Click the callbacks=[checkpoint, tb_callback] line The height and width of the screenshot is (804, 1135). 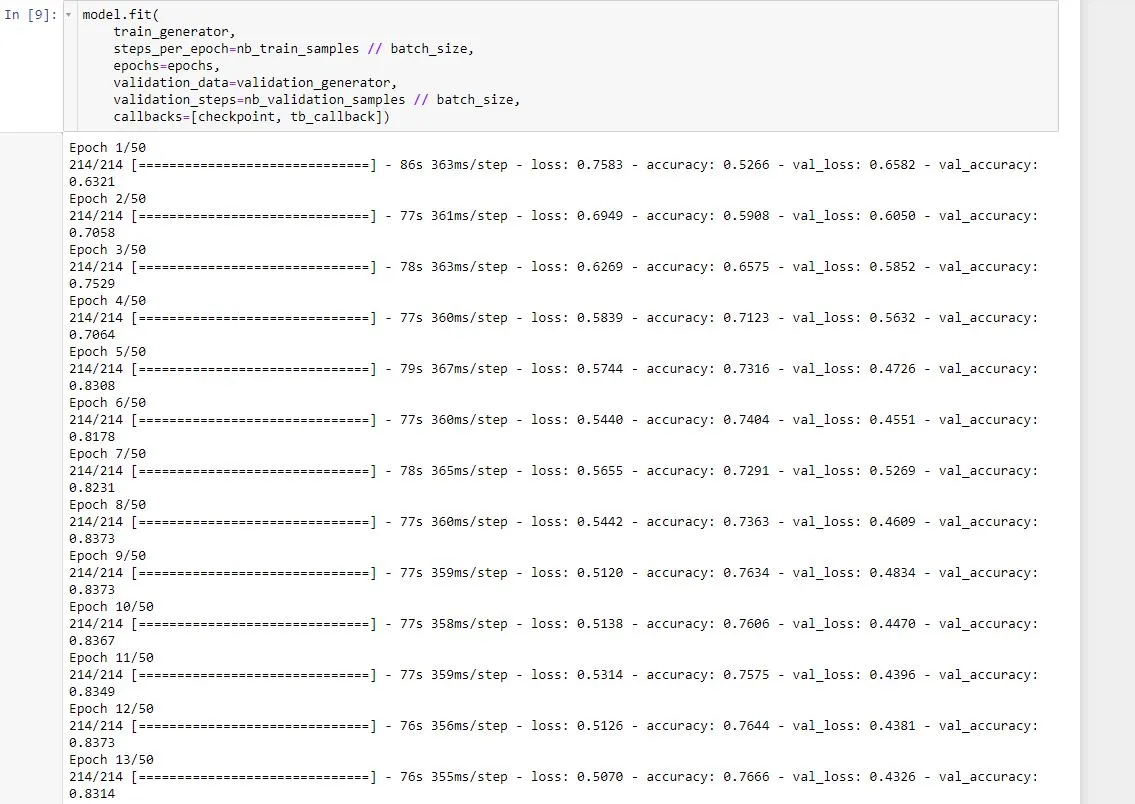250,117
